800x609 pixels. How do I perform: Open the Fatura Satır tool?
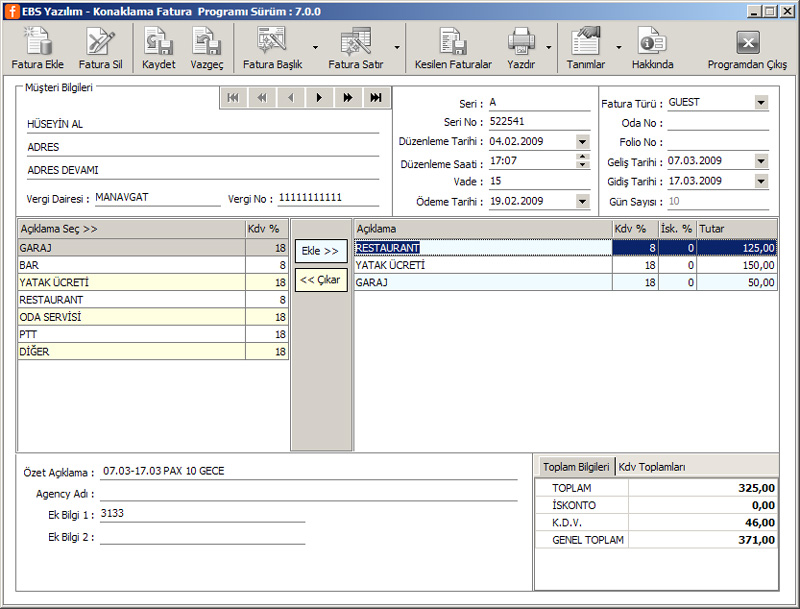pos(356,47)
